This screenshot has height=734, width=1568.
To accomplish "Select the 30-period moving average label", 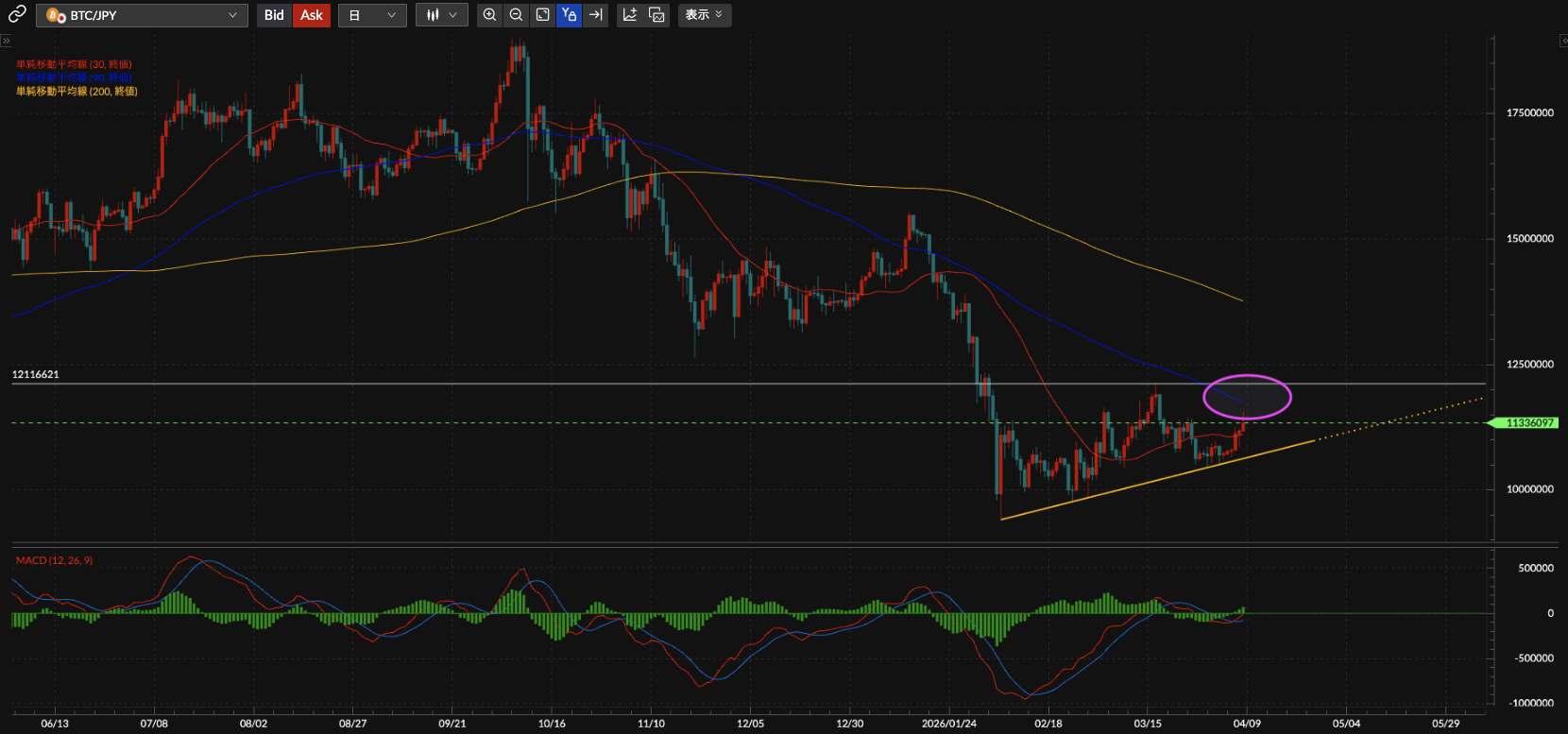I will (74, 64).
